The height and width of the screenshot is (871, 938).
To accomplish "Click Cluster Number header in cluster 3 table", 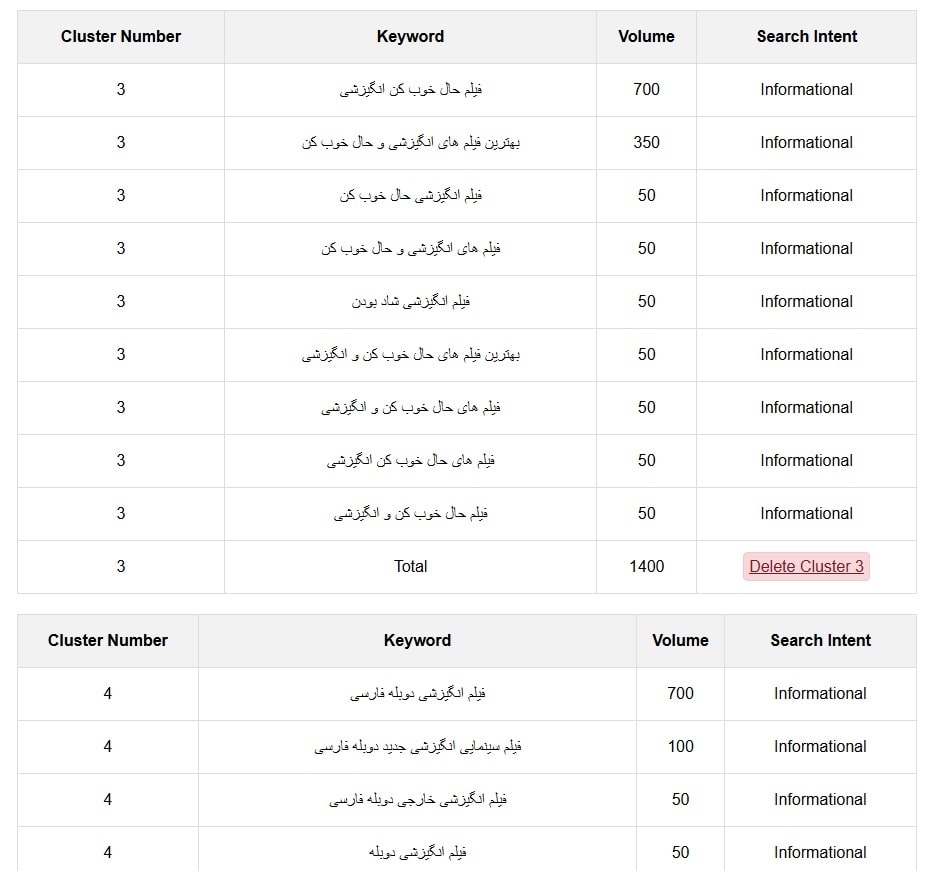I will tap(121, 37).
